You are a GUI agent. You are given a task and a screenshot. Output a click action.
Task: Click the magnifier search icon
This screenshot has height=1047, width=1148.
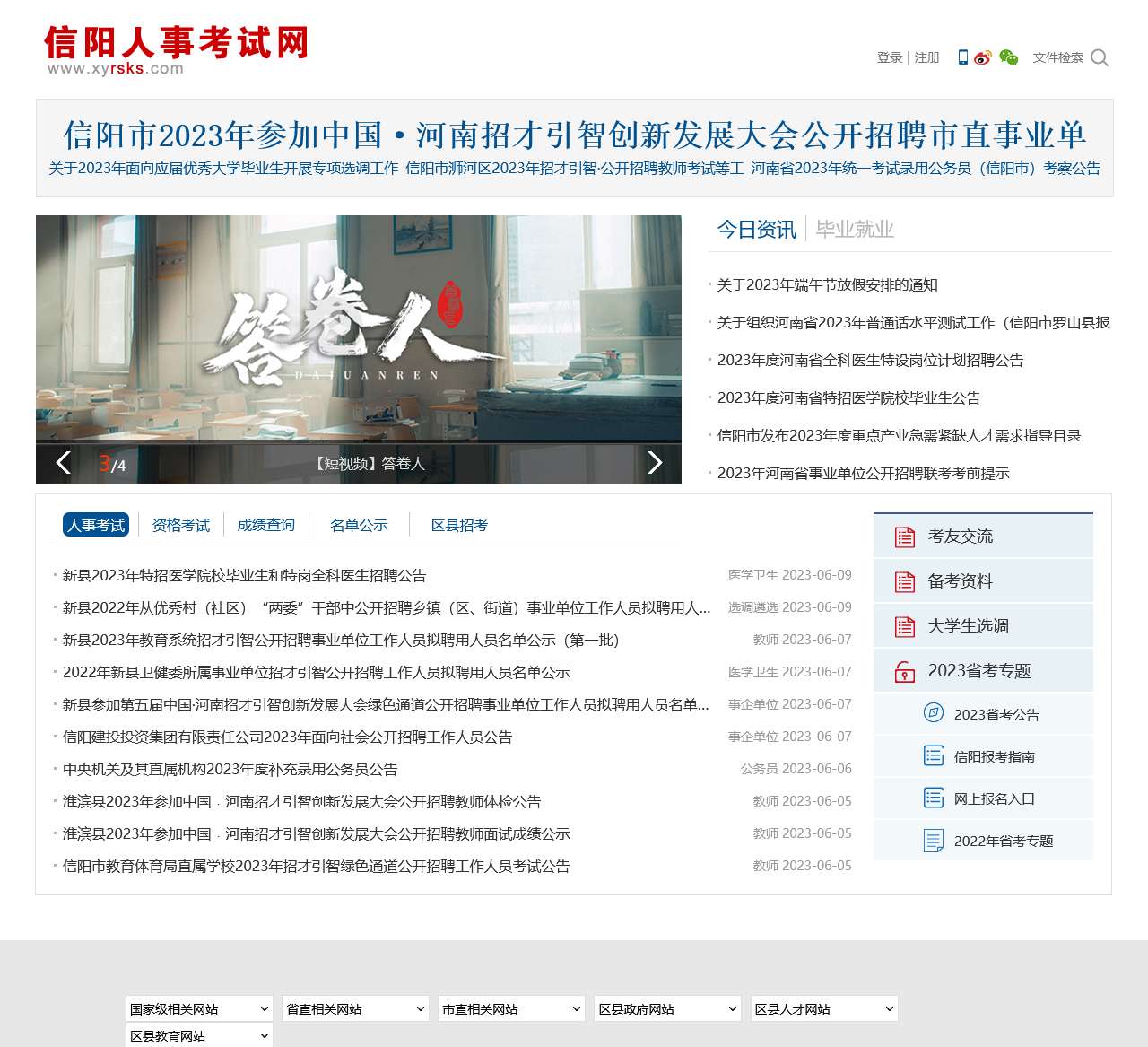(x=1100, y=57)
